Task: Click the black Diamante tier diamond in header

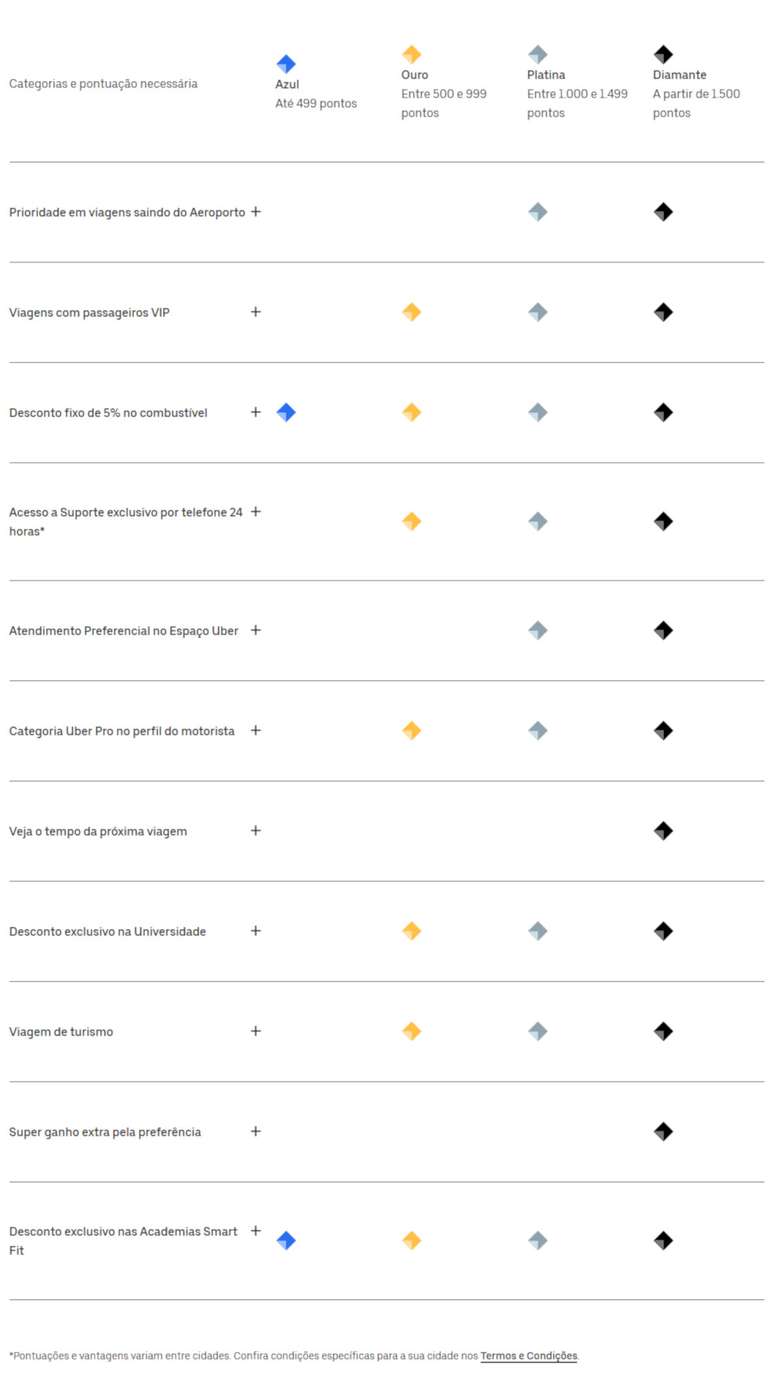Action: pos(663,55)
